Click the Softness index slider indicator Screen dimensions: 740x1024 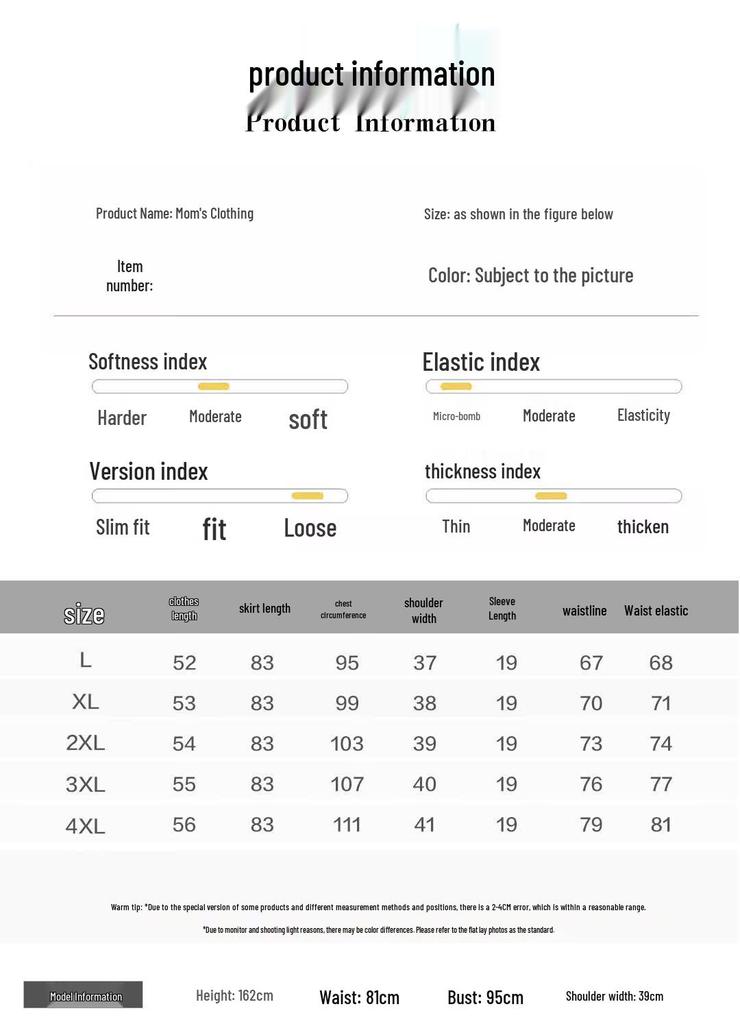214,387
